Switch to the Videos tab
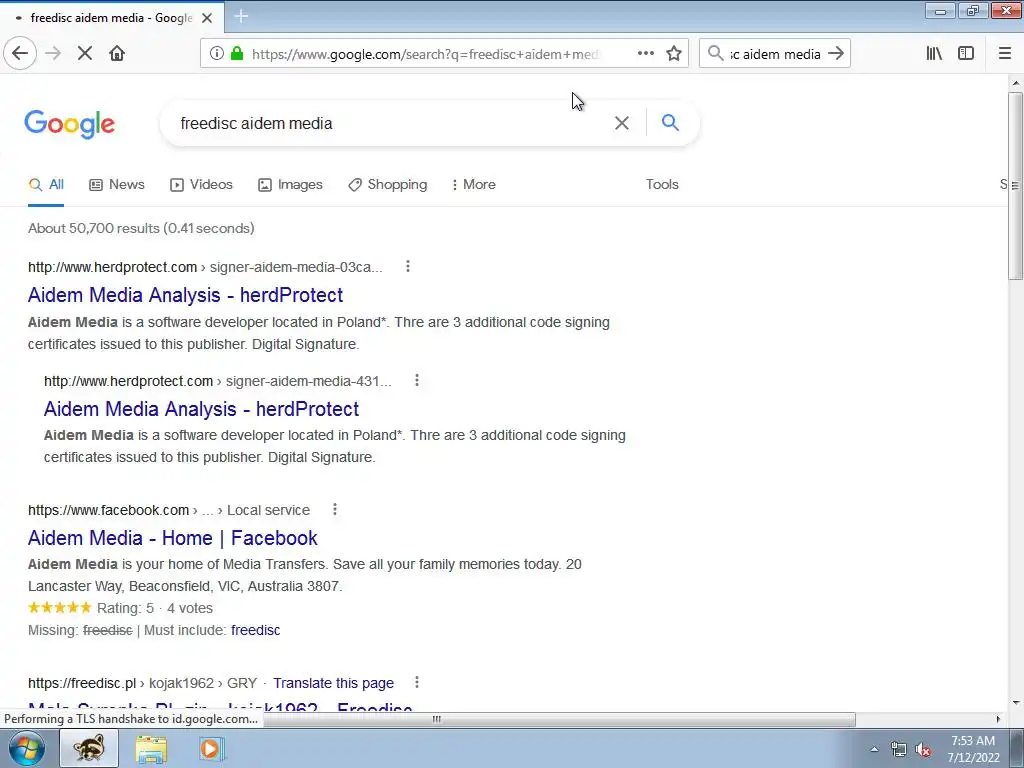Screen dimensions: 1024x768 pos(201,184)
